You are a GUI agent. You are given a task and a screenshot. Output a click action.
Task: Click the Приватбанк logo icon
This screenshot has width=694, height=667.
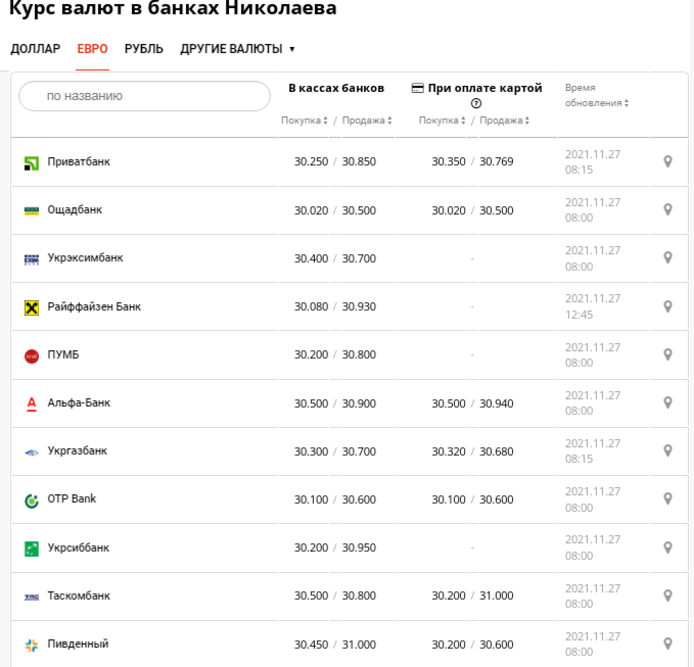[x=31, y=163]
